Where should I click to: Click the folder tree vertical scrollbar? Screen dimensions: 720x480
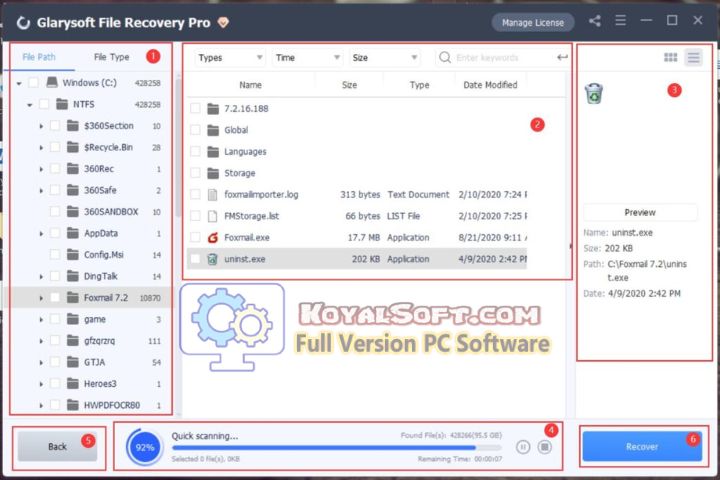pos(179,147)
